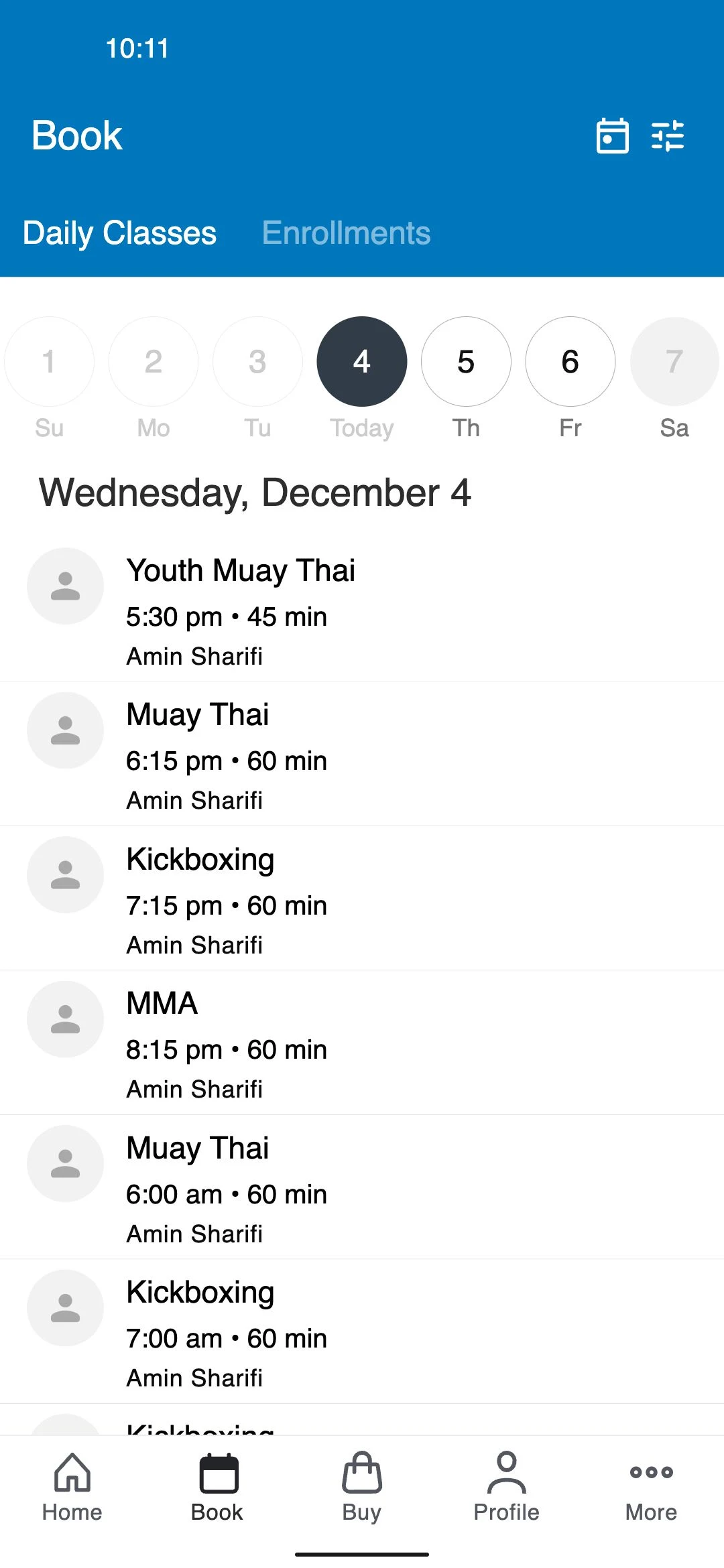Open the Youth Muay Thai 5:30 pm class
The height and width of the screenshot is (1568, 724).
362,610
